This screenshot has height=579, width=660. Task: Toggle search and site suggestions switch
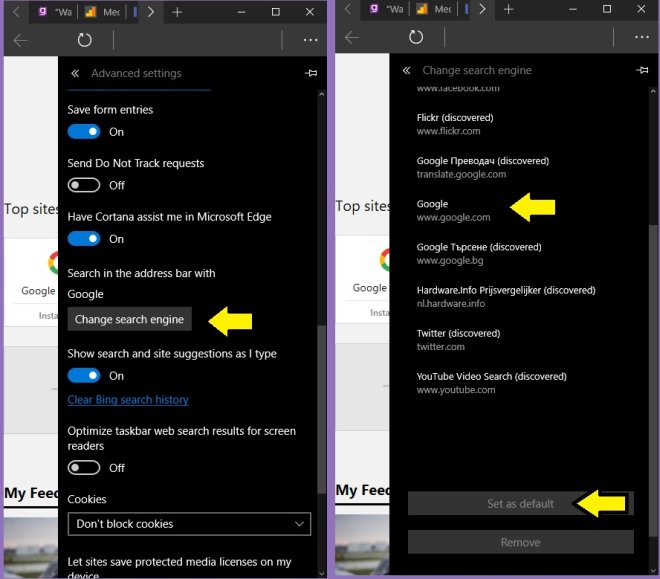coord(84,376)
